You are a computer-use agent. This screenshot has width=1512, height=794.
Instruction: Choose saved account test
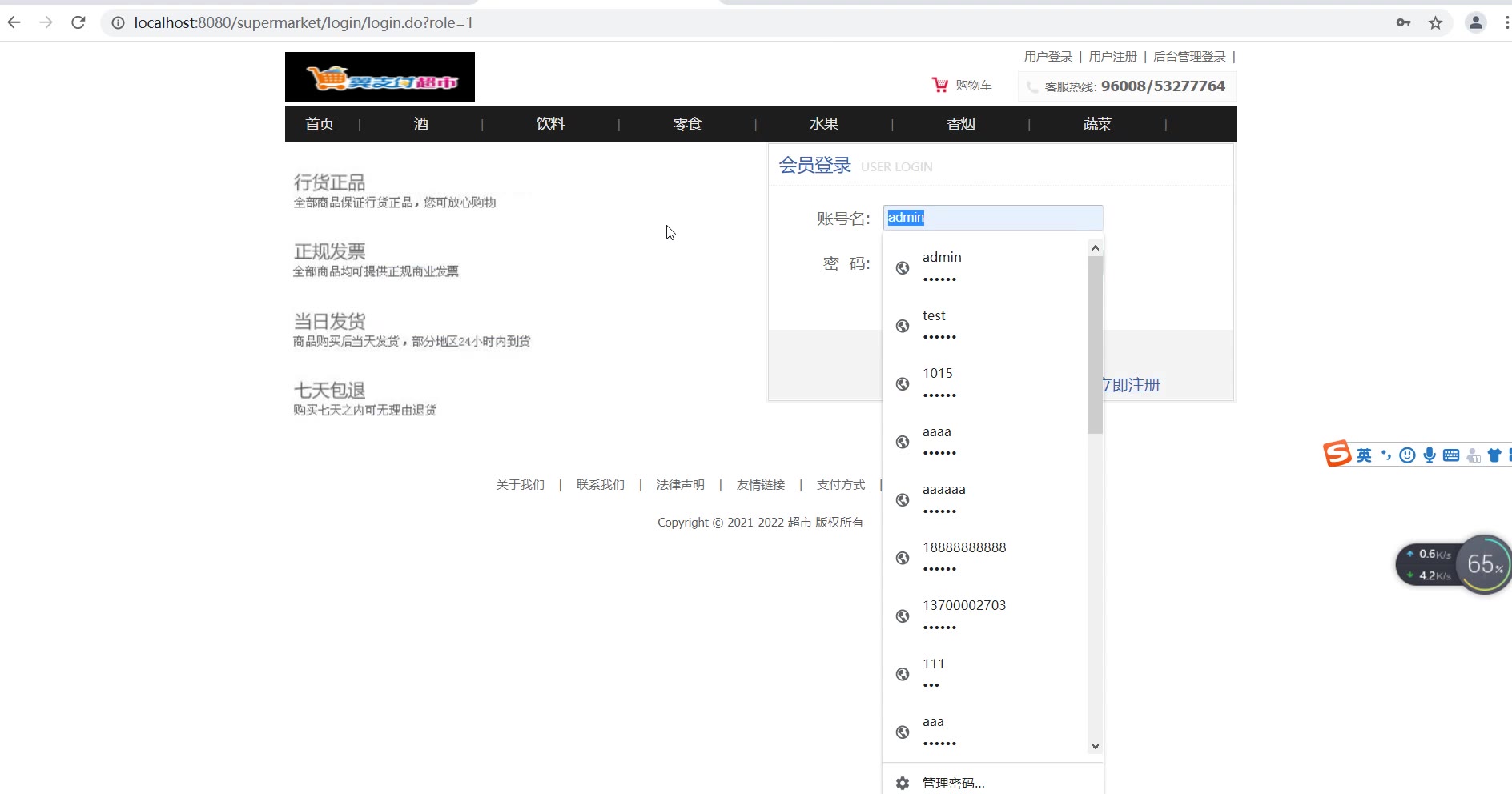click(x=985, y=326)
